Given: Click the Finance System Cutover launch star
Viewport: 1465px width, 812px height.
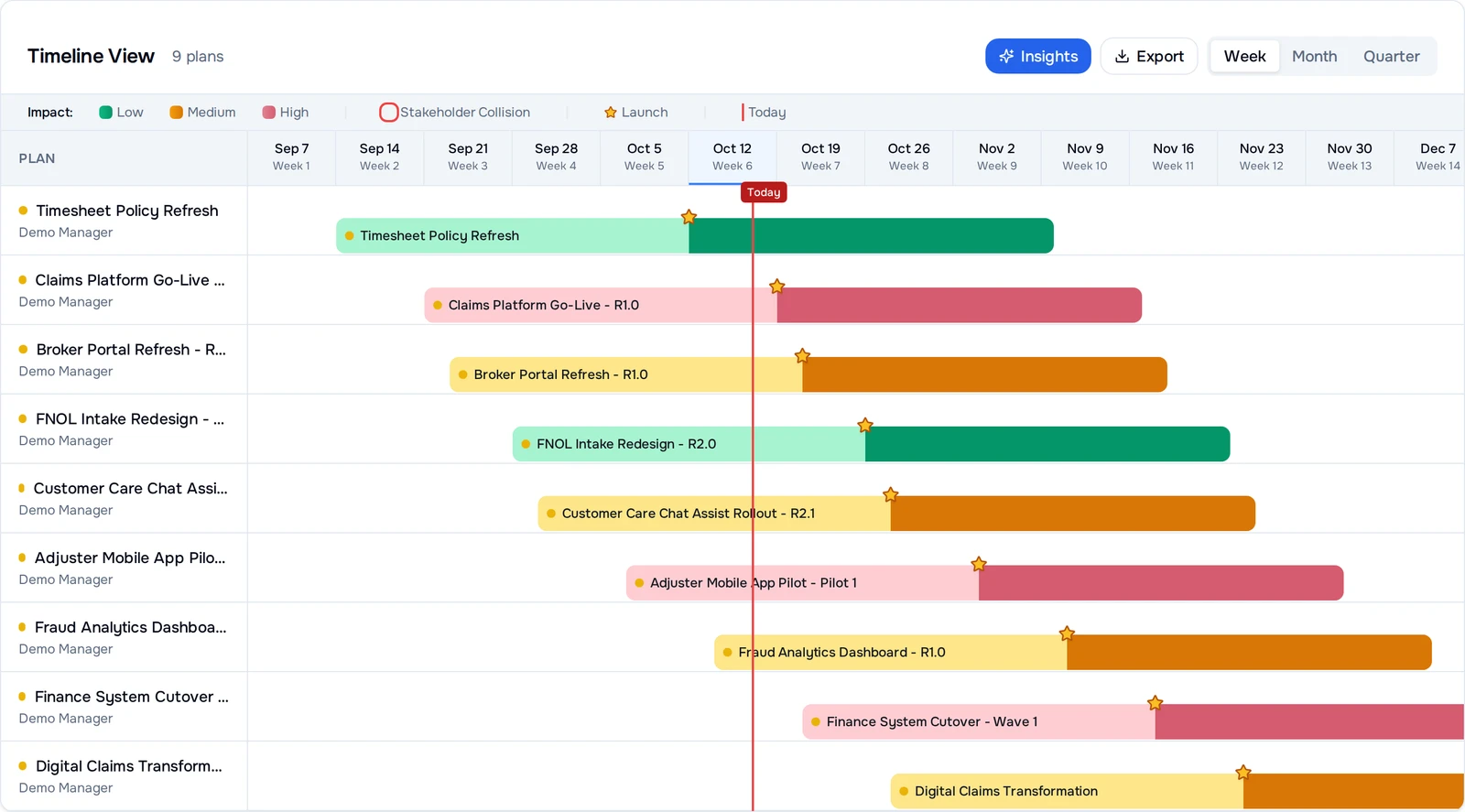Looking at the screenshot, I should click(x=1156, y=703).
